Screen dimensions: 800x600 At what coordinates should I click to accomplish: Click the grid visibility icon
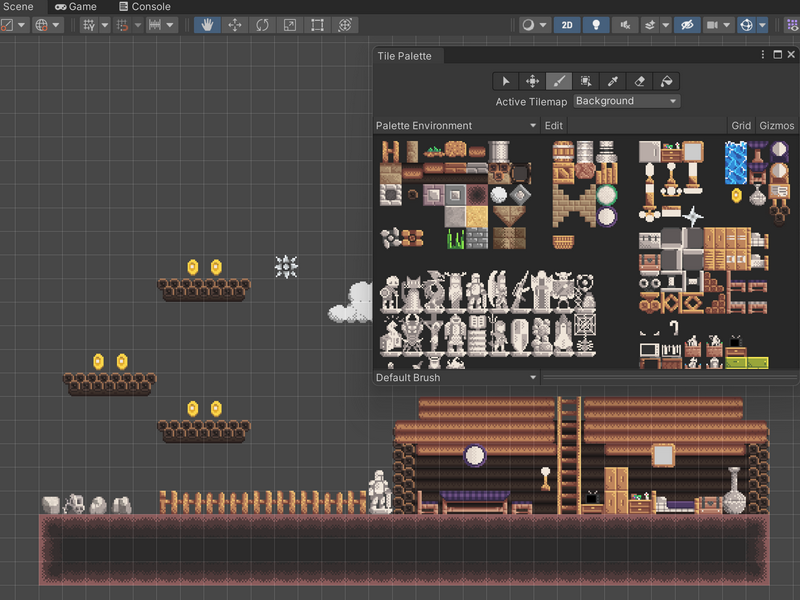pyautogui.click(x=89, y=25)
